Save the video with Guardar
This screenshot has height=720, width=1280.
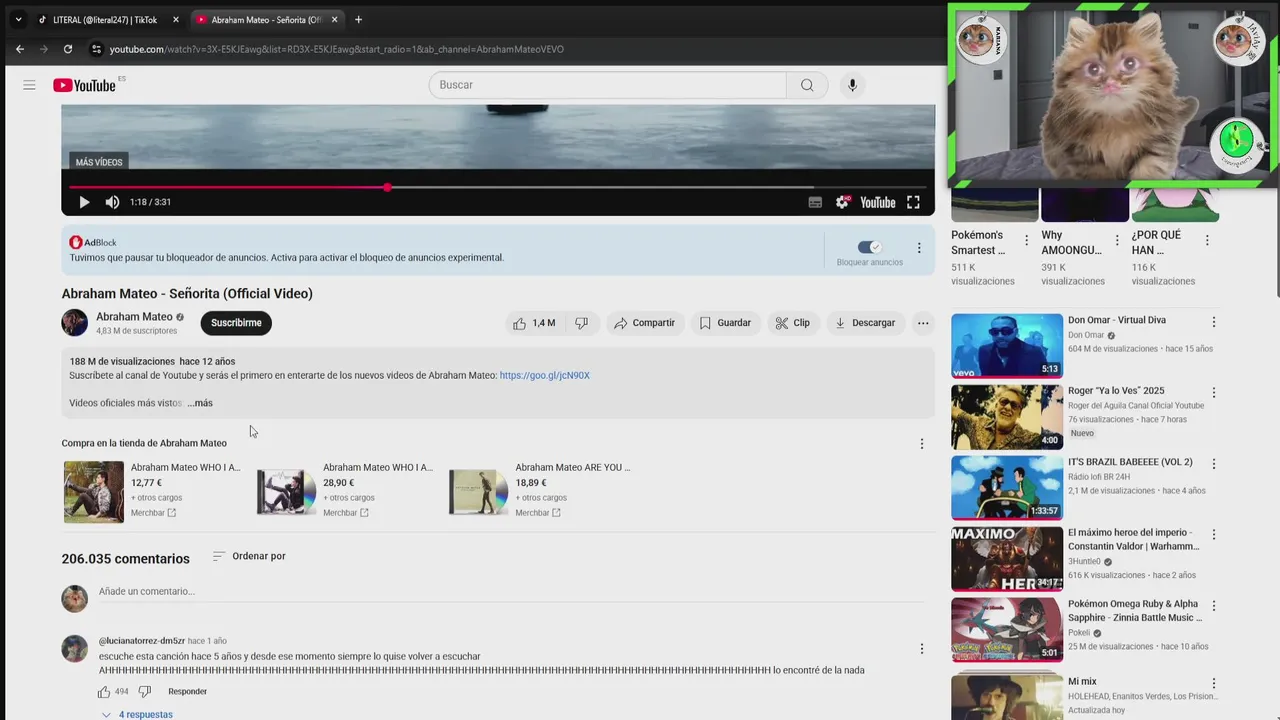[x=725, y=323]
